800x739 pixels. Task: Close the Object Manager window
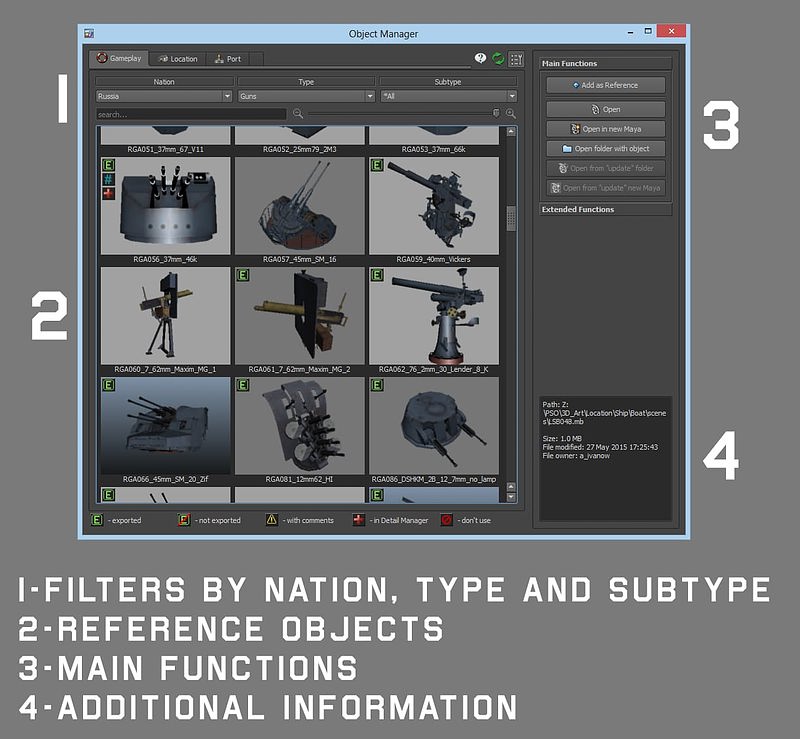point(671,31)
